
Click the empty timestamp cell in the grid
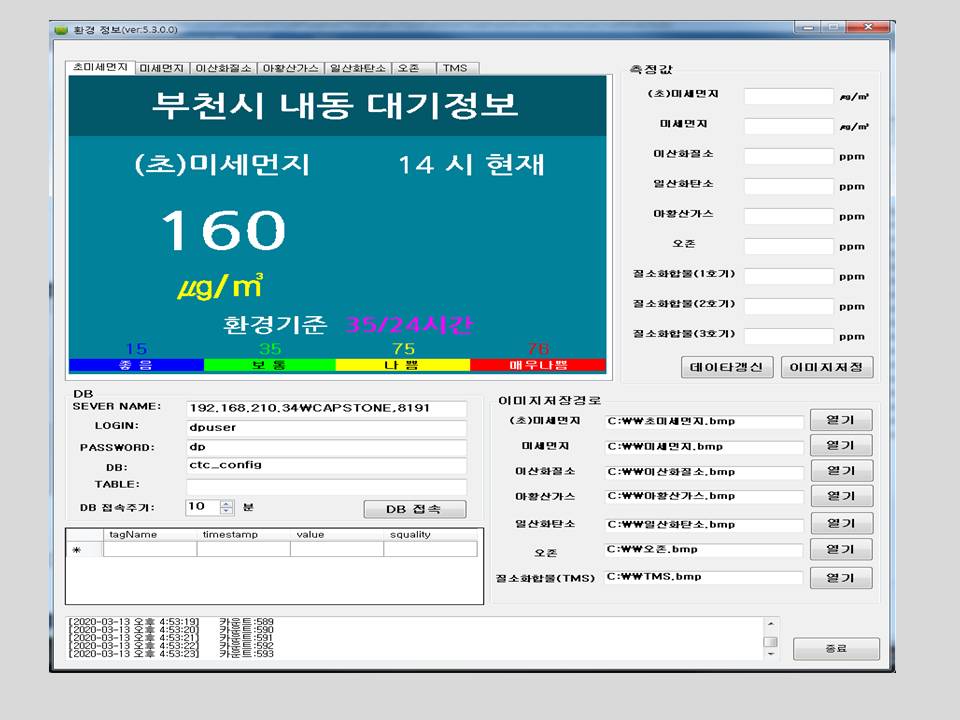[x=244, y=549]
